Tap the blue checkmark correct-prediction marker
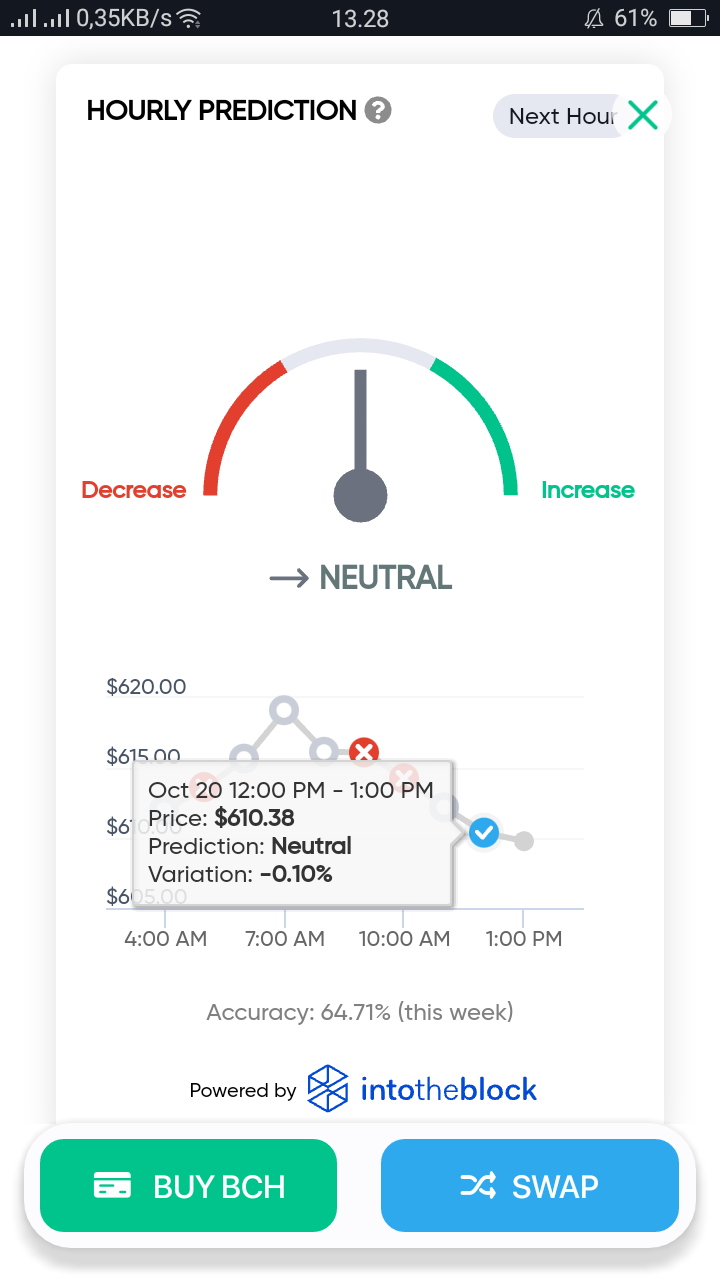Image resolution: width=720 pixels, height=1280 pixels. 484,832
